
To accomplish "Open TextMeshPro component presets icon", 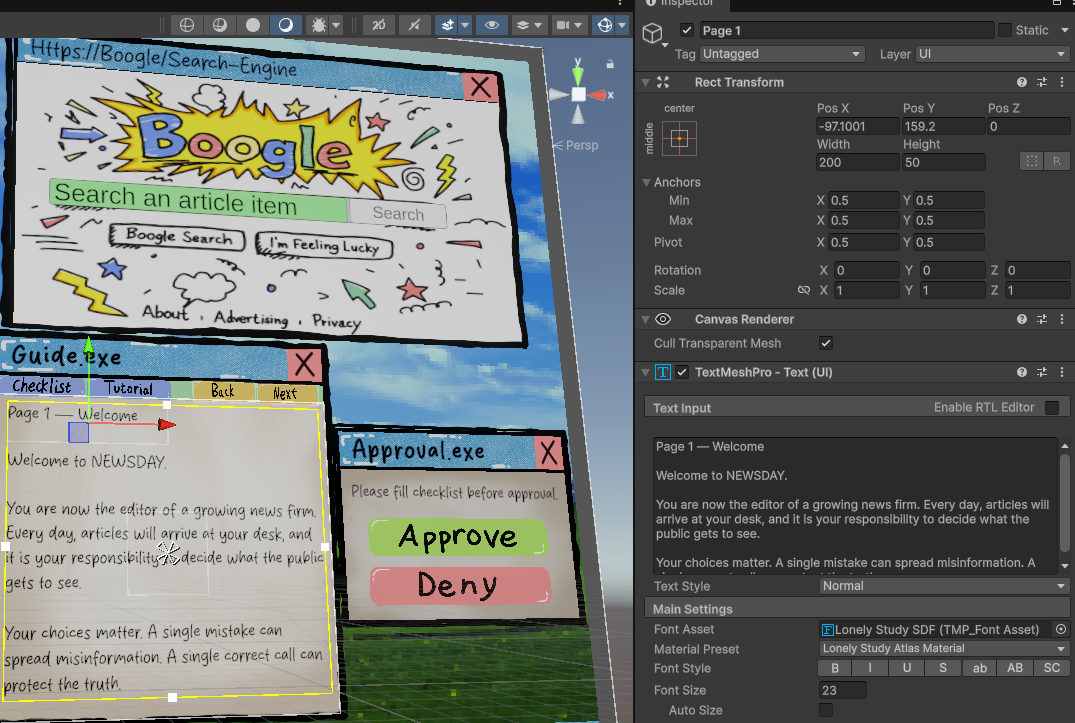I will (x=1042, y=372).
